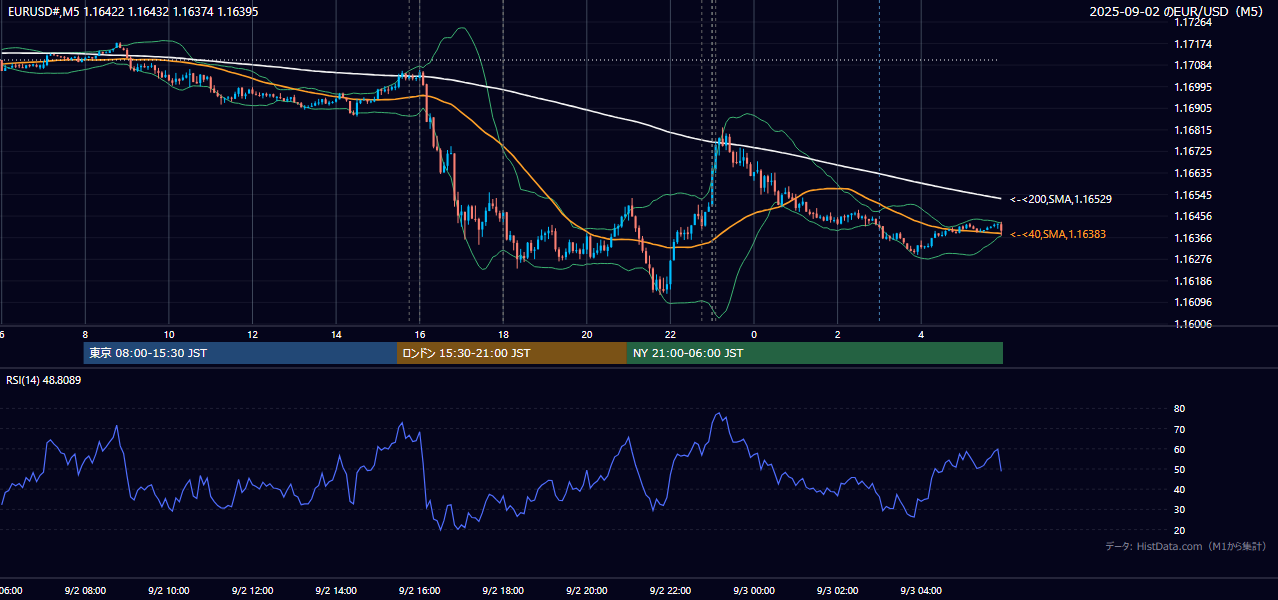Click the RSI axis level 30

[1179, 509]
